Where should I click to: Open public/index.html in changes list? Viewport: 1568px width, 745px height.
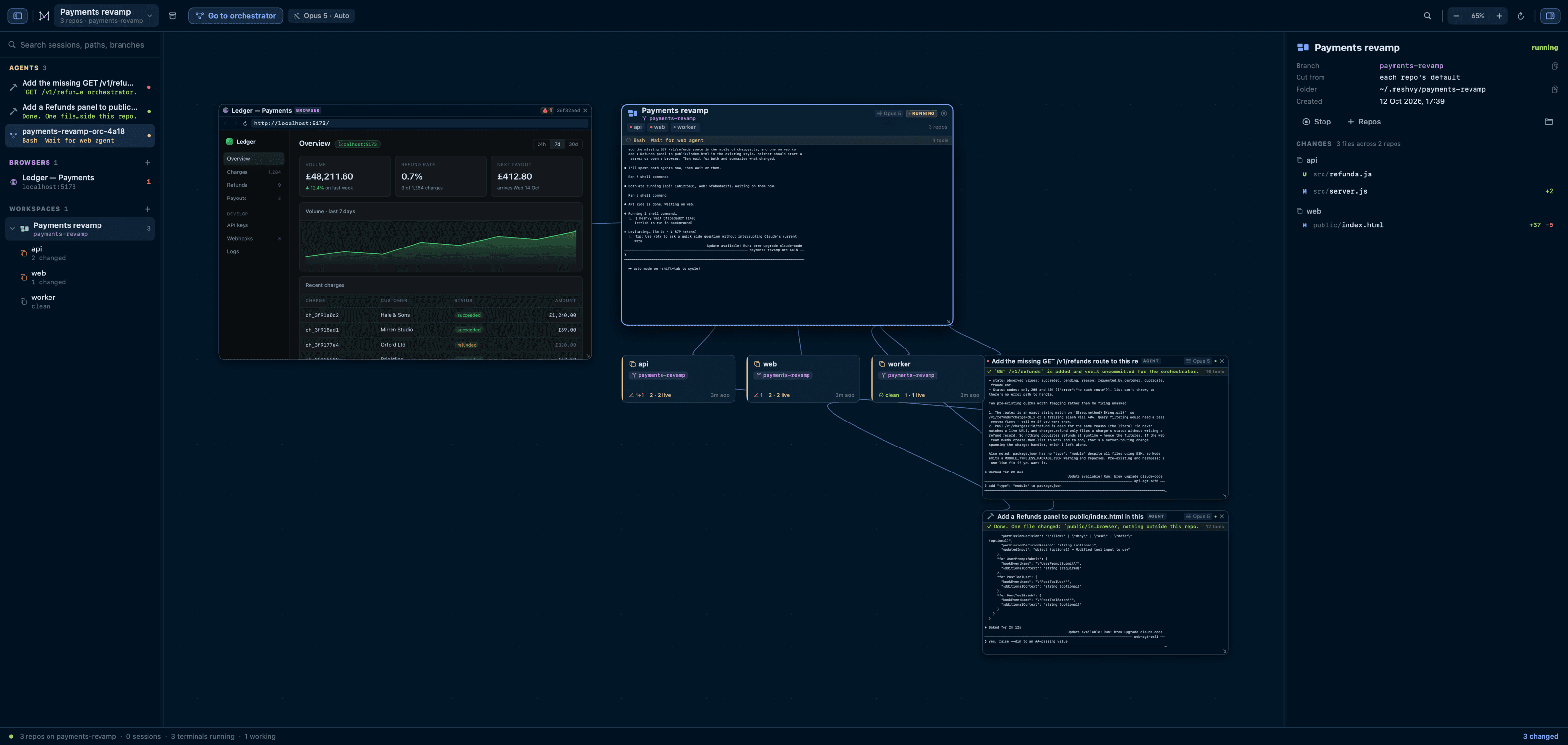1426,225
